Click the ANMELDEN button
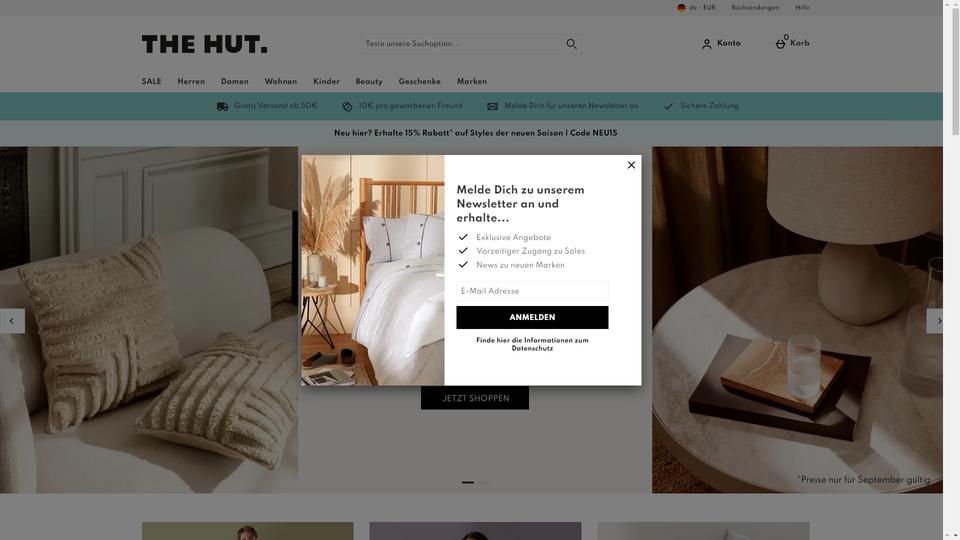960x540 pixels. [532, 317]
